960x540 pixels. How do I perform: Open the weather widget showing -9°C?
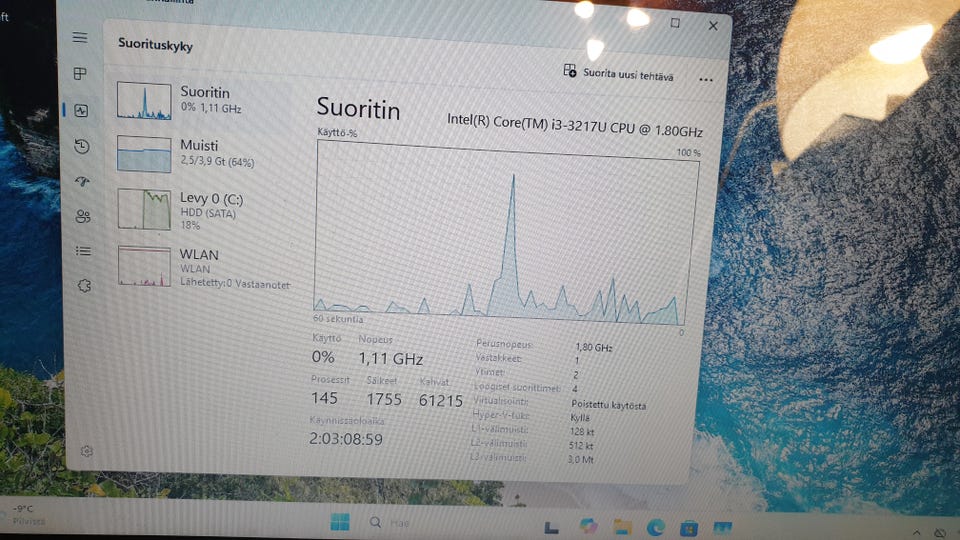click(24, 515)
